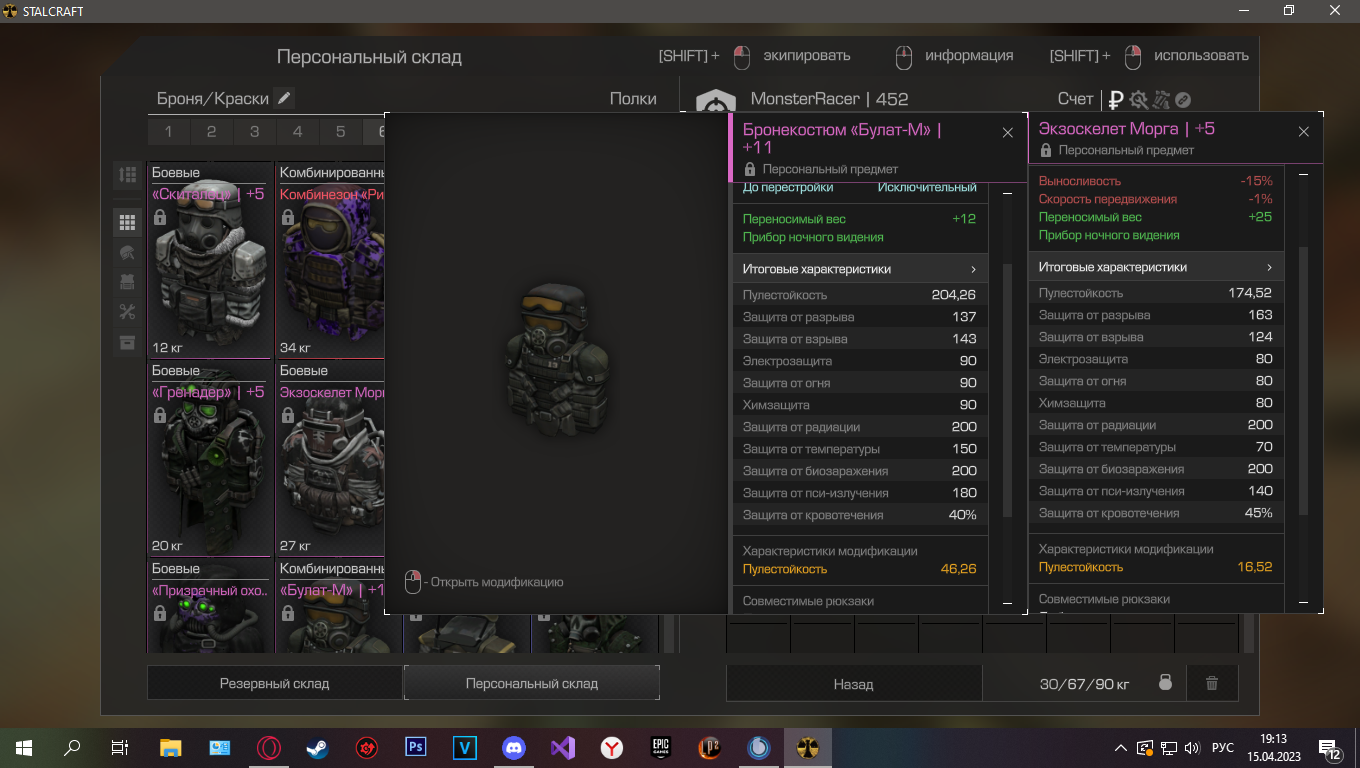Click Пулестойкость 174,52 row

click(x=1156, y=293)
